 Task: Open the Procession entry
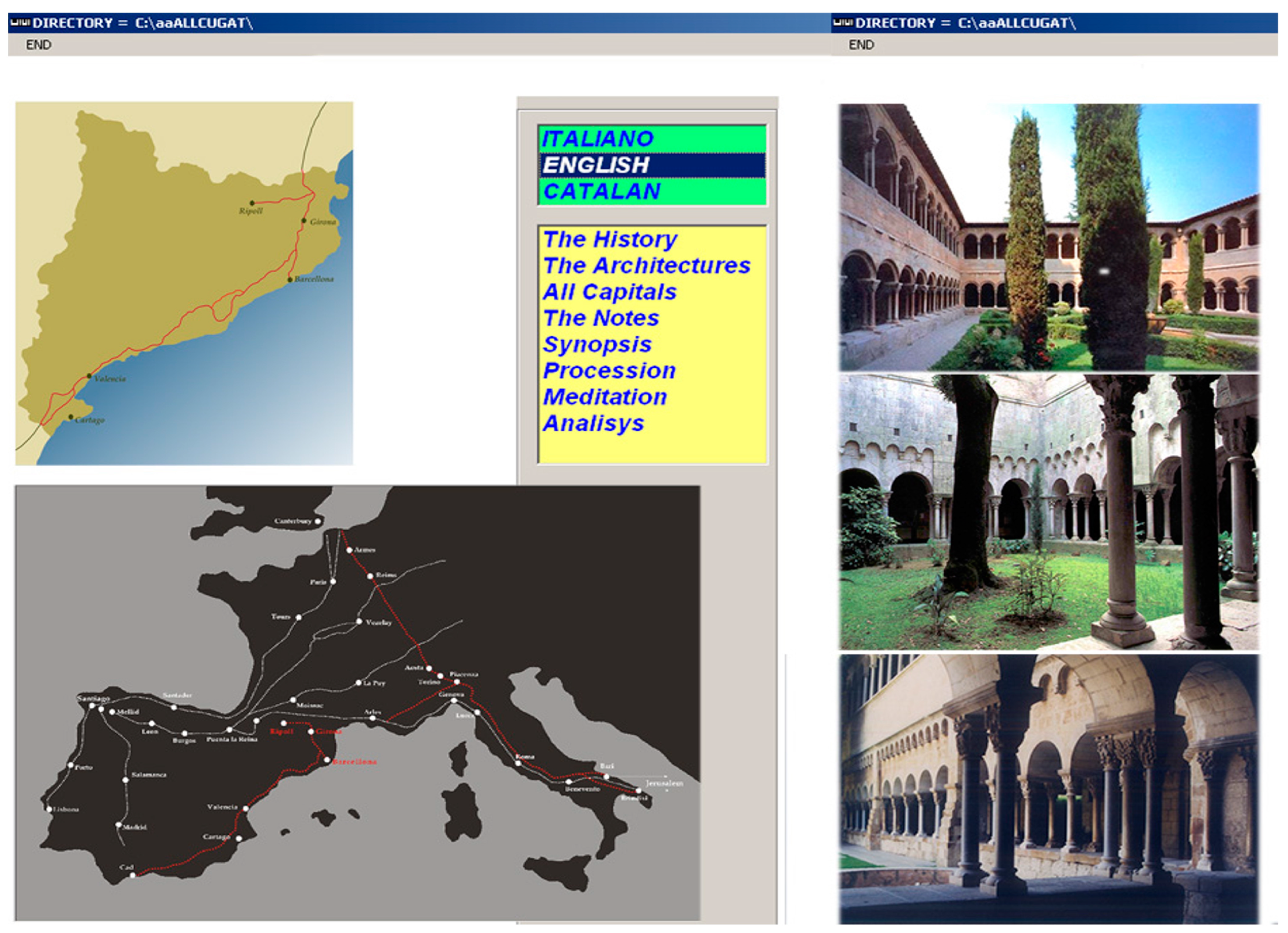coord(609,370)
